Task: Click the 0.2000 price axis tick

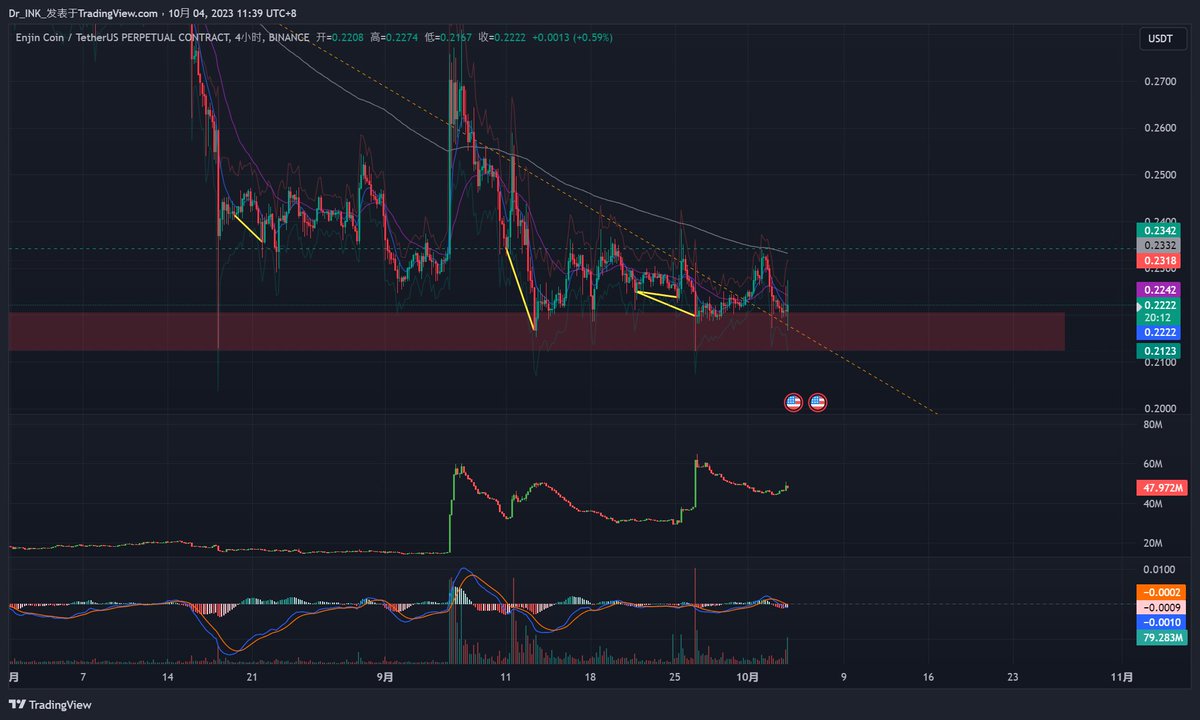Action: [1160, 409]
